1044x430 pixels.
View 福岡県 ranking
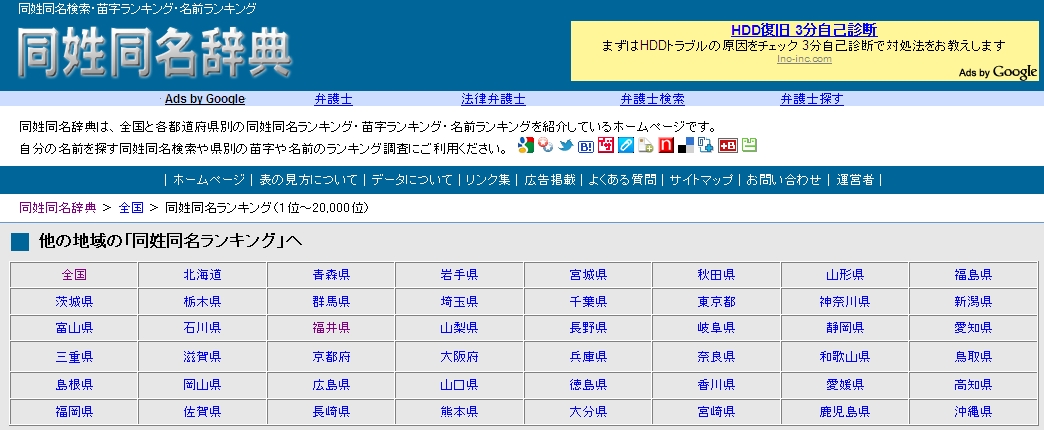pyautogui.click(x=74, y=411)
